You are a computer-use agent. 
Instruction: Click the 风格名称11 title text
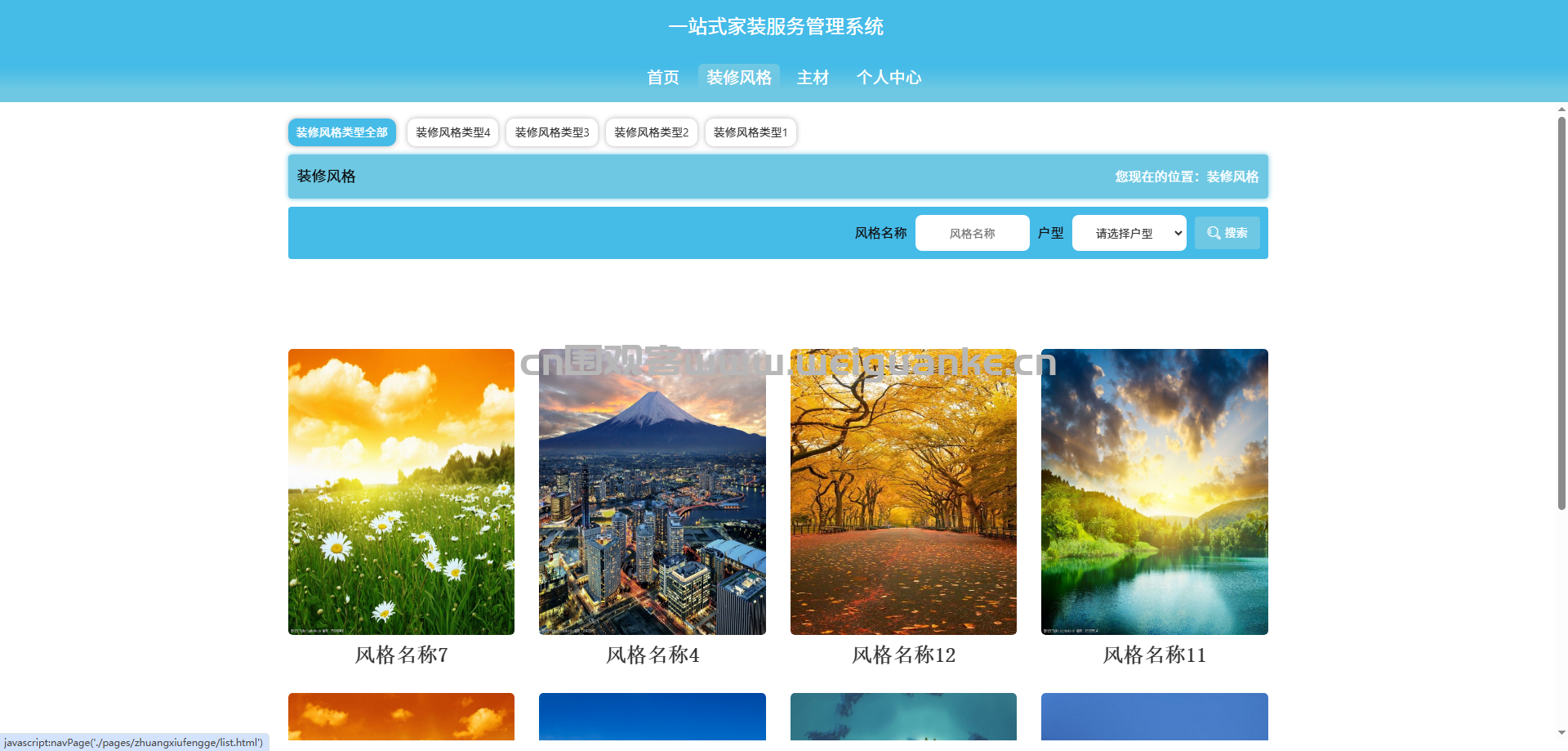[1155, 655]
